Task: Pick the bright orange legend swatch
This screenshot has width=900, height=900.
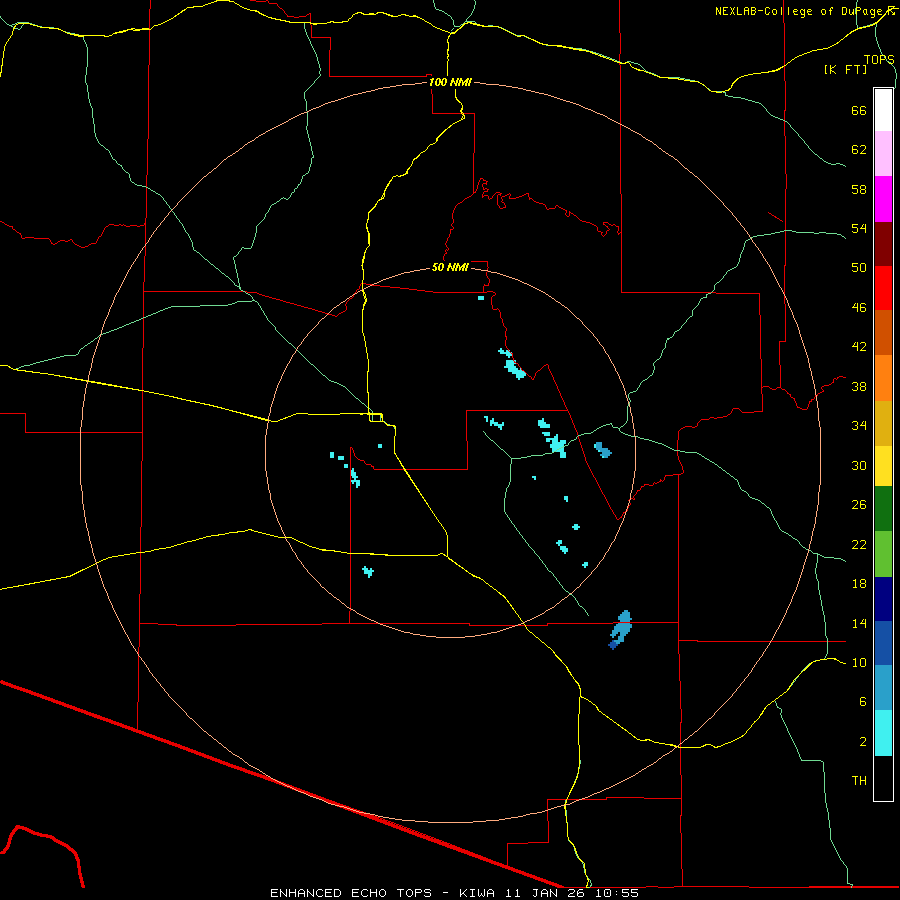Action: coord(883,378)
